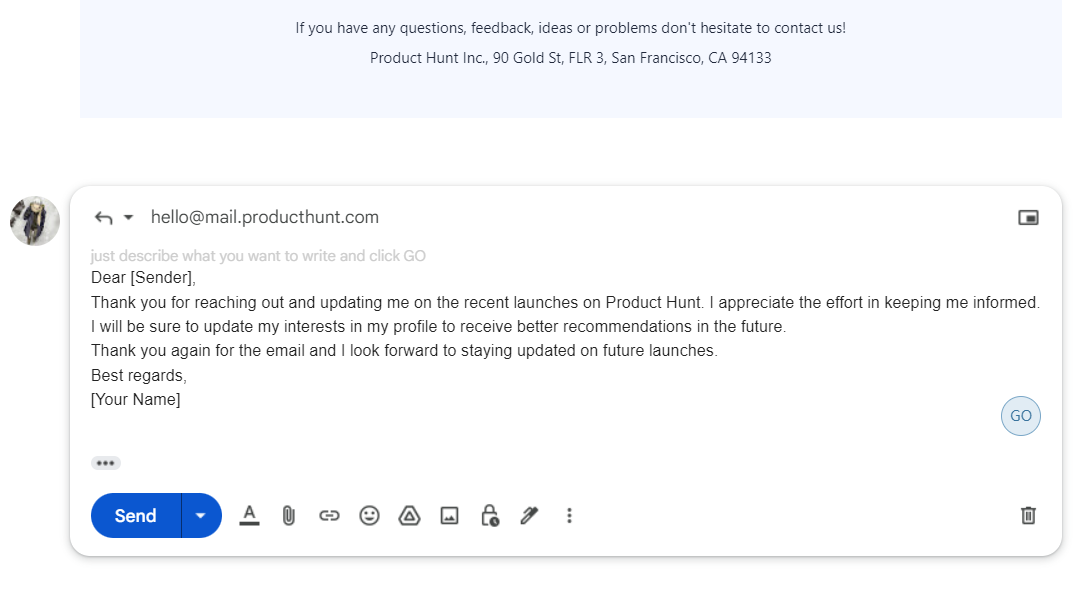Image resolution: width=1087 pixels, height=603 pixels.
Task: Toggle confidential mode lock icon
Action: click(490, 516)
